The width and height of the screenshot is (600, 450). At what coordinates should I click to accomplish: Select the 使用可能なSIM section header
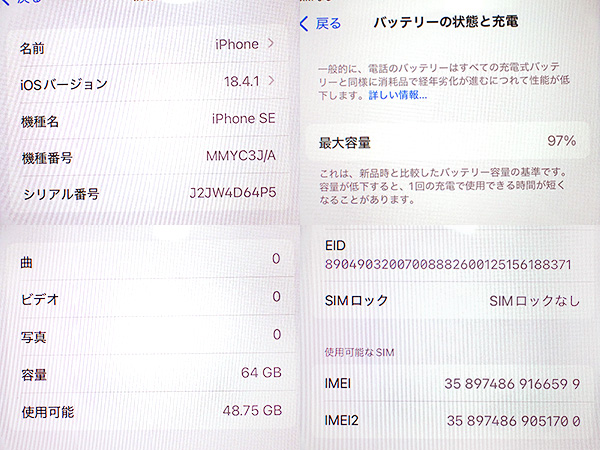359,352
